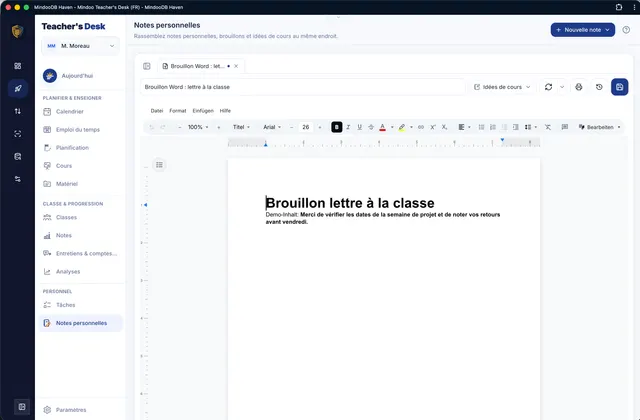The image size is (640, 420).
Task: Toggle superscript formatting
Action: pos(433,127)
